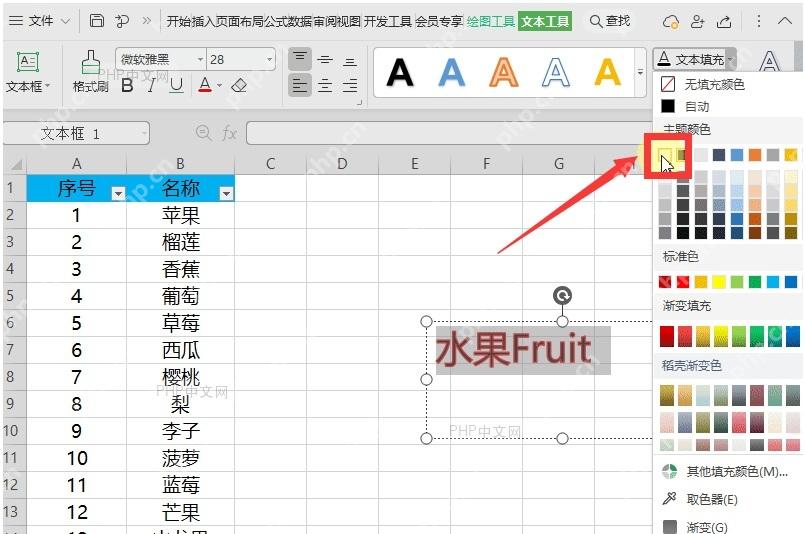Click the 查找 search button

pyautogui.click(x=610, y=21)
